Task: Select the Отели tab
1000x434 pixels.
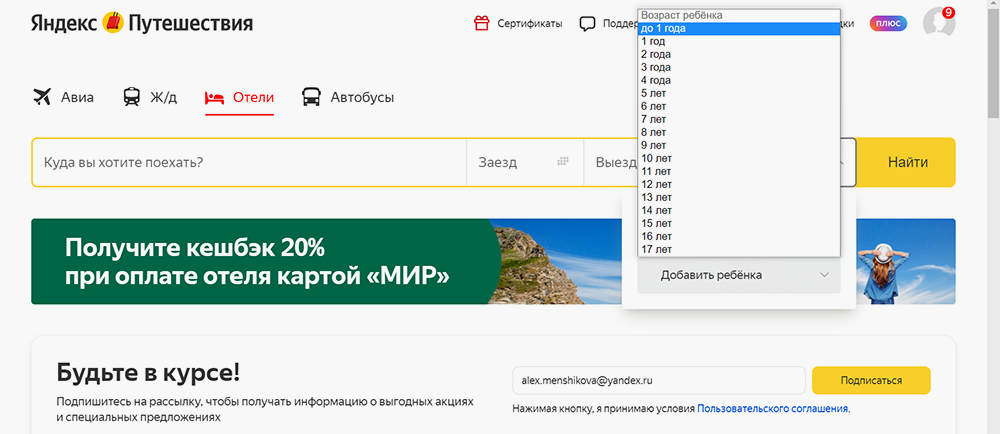Action: pos(239,98)
